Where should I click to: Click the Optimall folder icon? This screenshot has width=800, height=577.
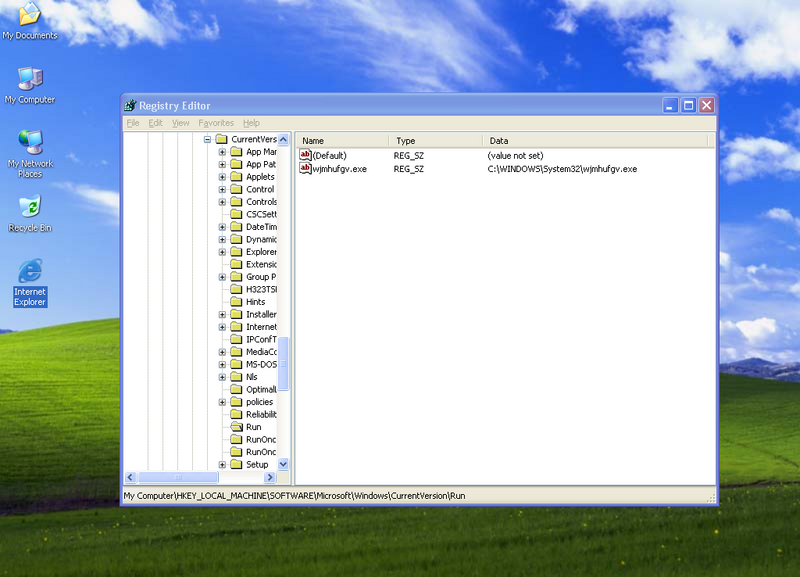coord(236,389)
